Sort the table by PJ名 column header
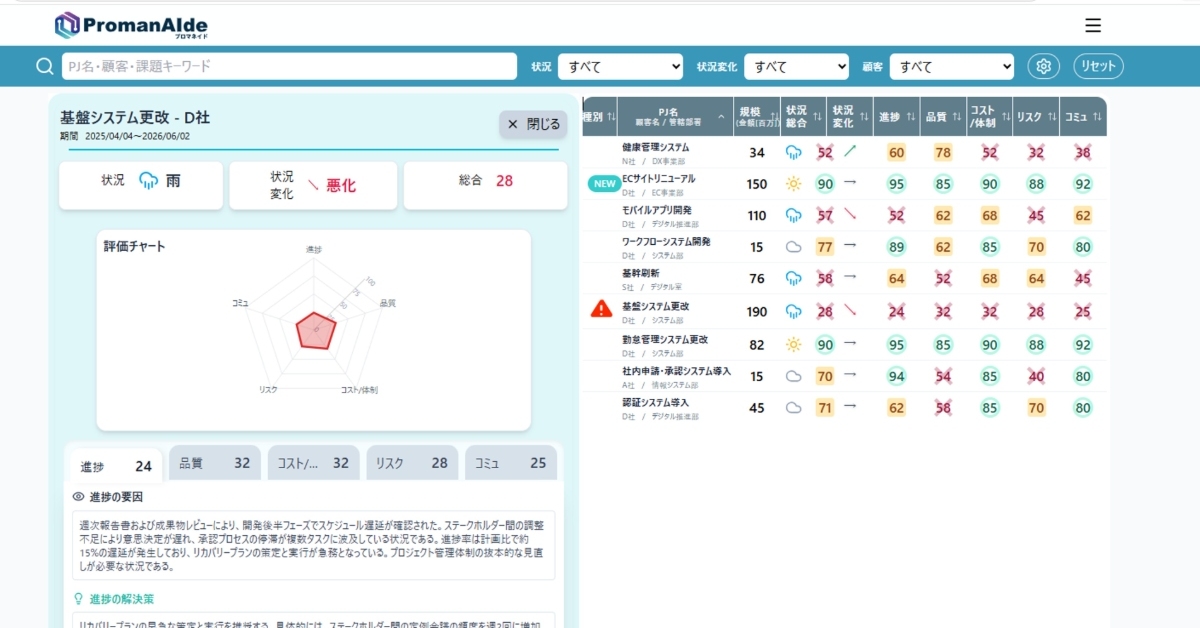1200x628 pixels. (x=675, y=116)
